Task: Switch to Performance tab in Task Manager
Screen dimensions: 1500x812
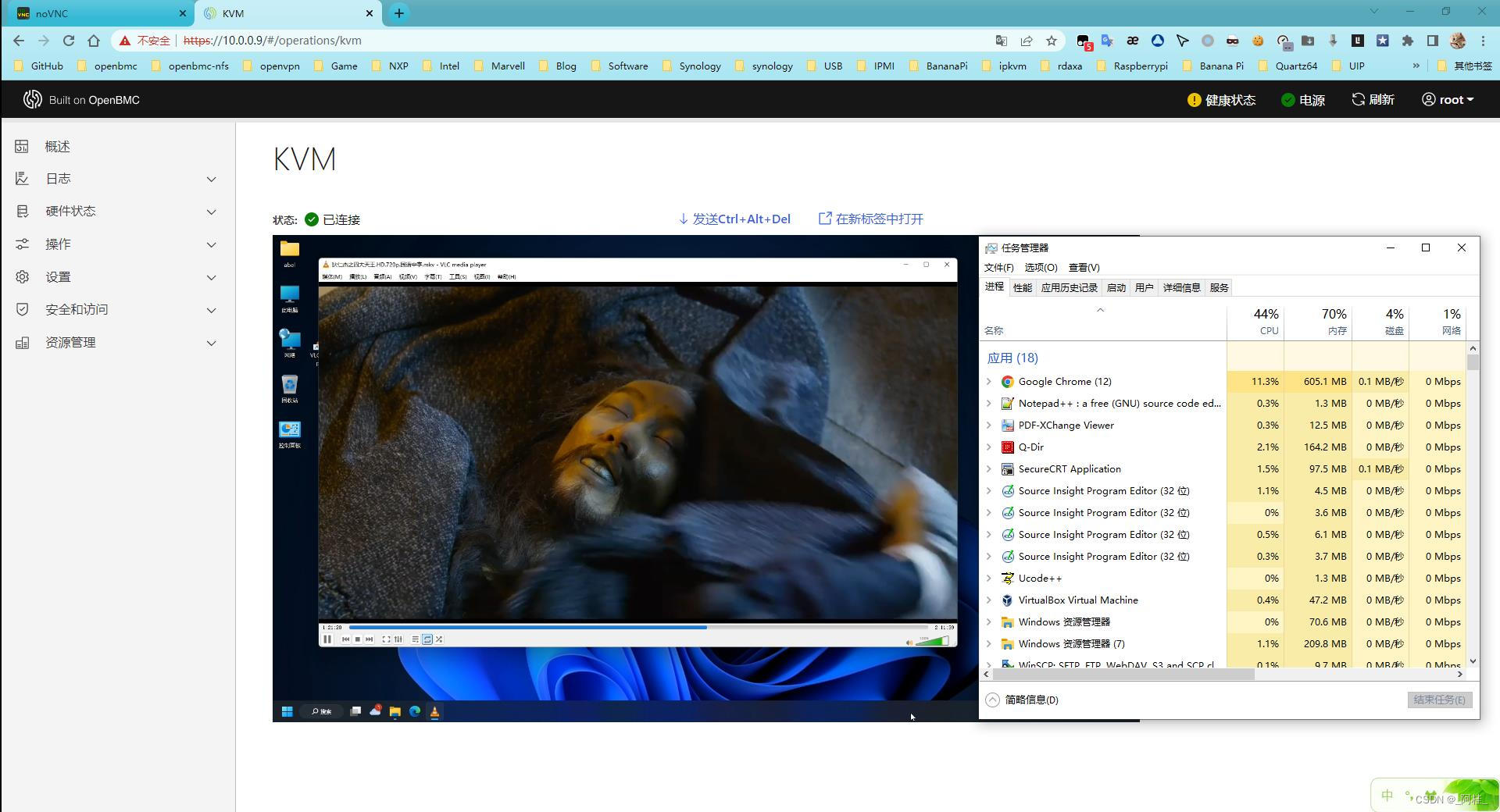Action: point(1022,288)
